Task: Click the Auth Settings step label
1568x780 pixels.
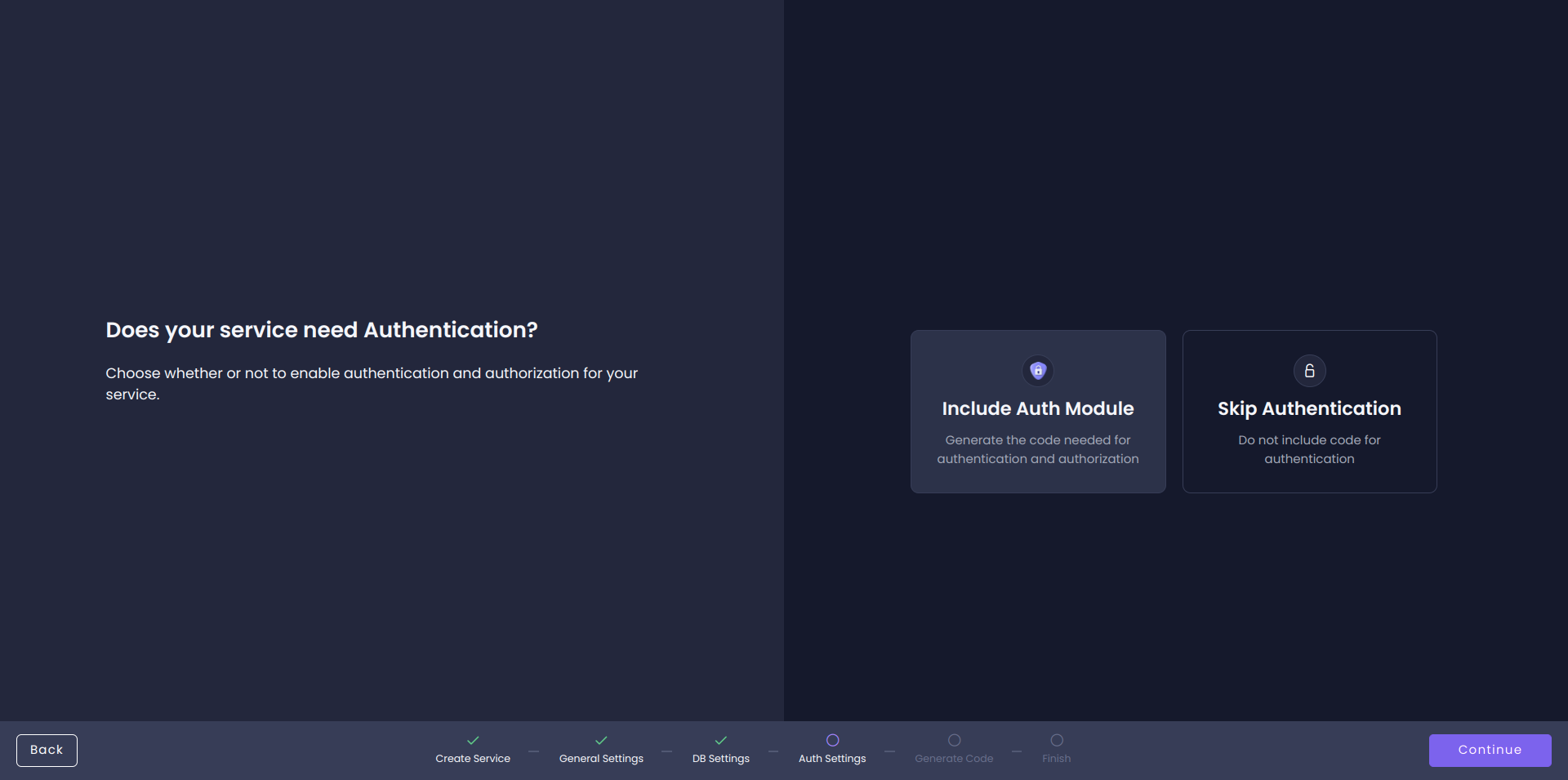Action: click(x=832, y=758)
